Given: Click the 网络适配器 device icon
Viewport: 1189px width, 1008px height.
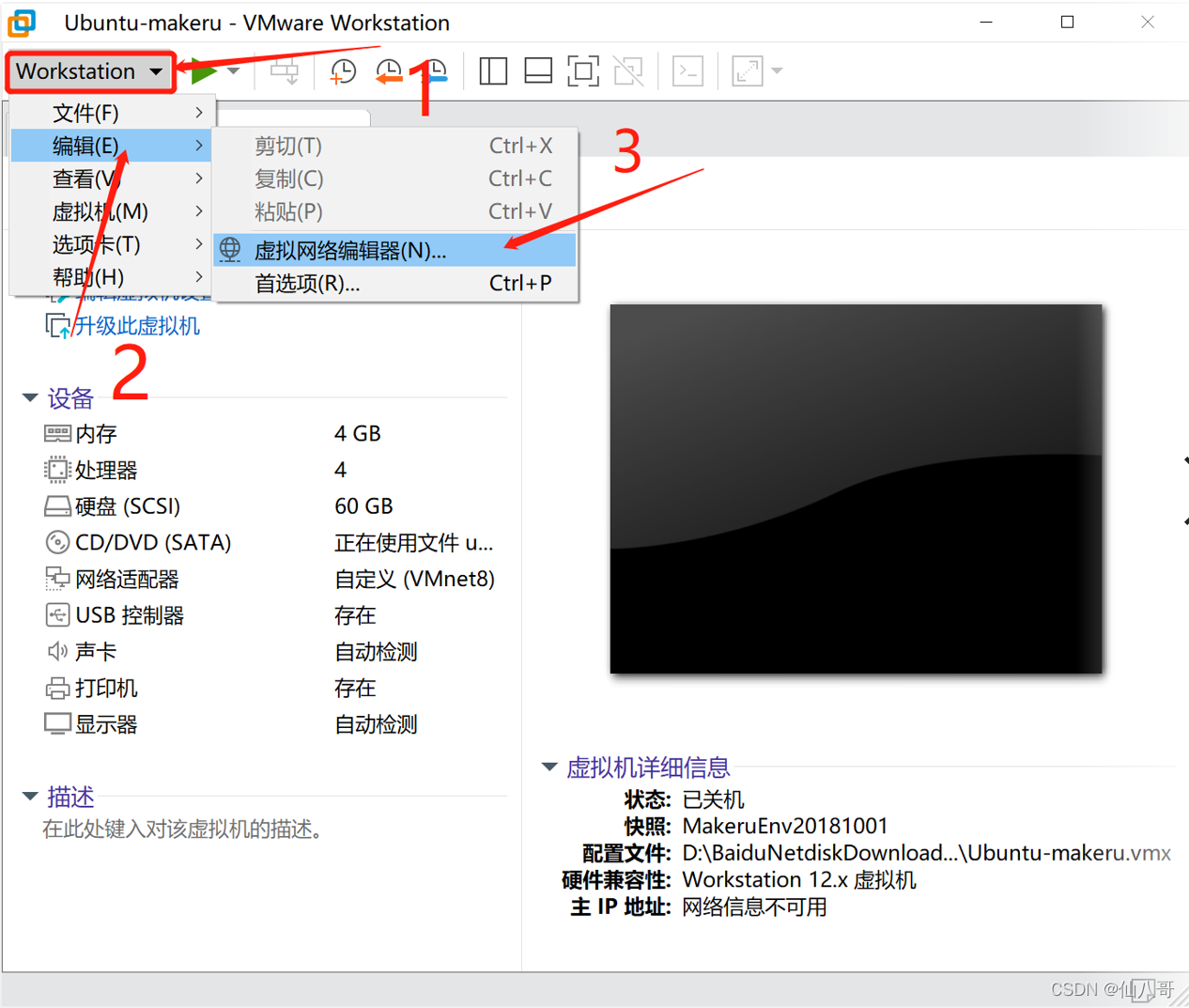Looking at the screenshot, I should [57, 578].
